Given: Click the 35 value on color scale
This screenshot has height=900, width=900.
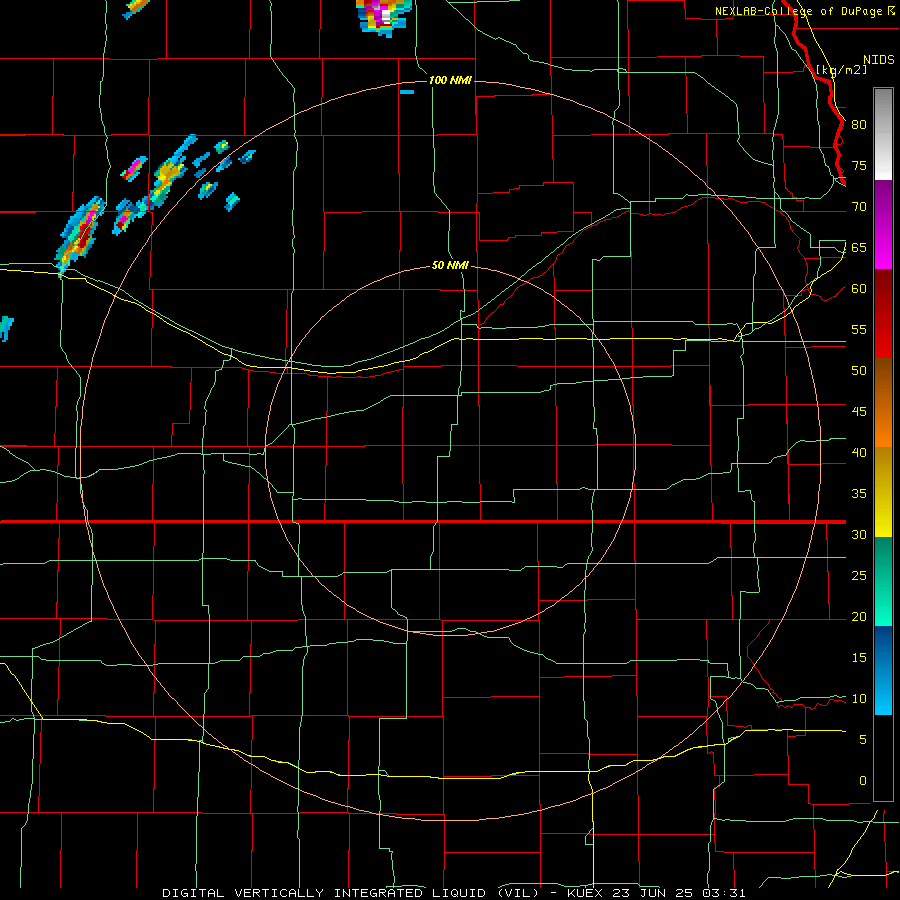Looking at the screenshot, I should coord(859,494).
